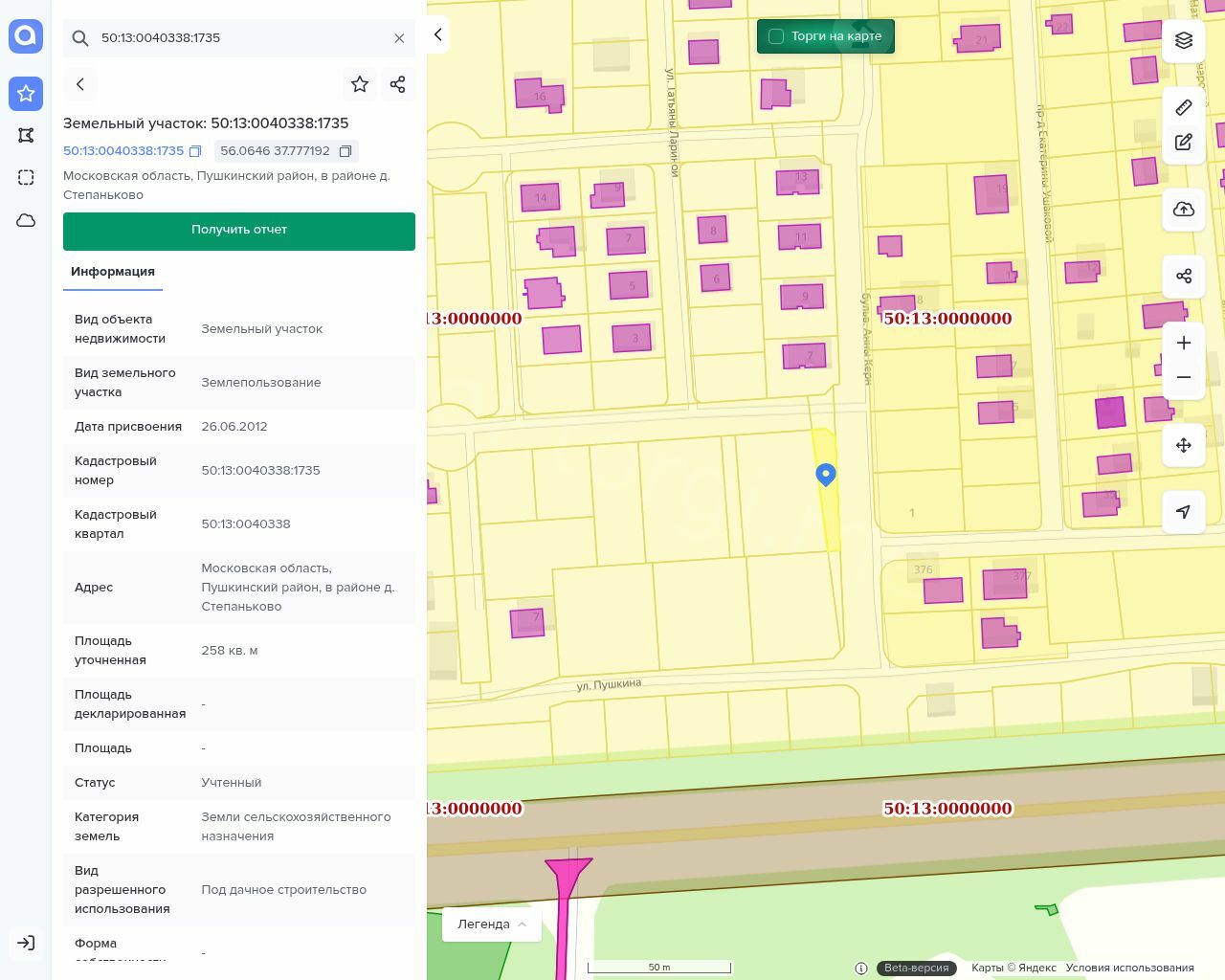The height and width of the screenshot is (980, 1225).
Task: Open the cadastral number link 50:13:0040338:1735
Action: tap(123, 151)
